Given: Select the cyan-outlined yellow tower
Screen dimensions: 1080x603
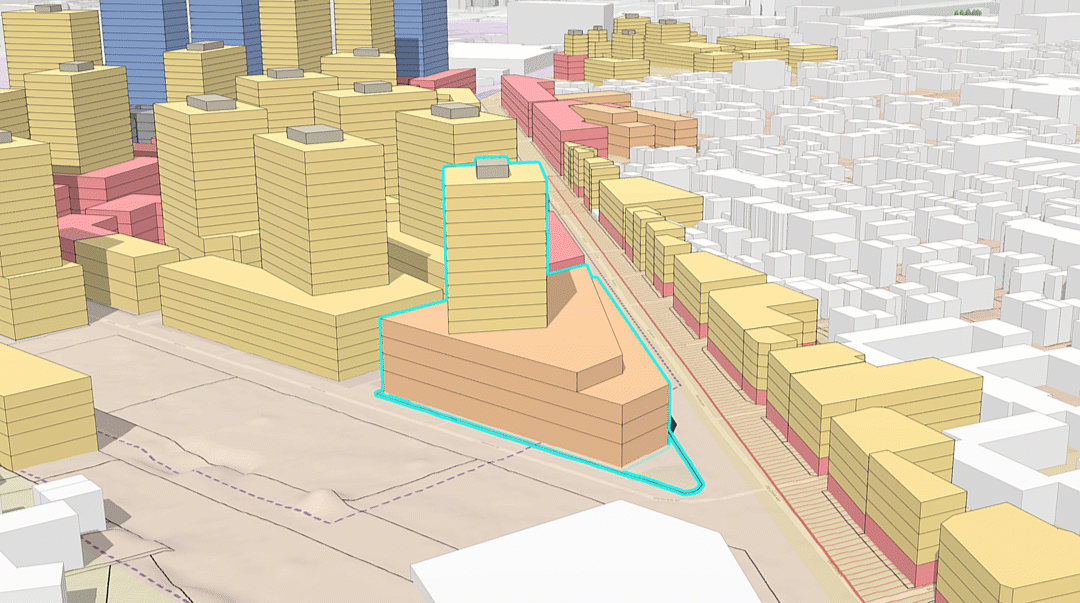Looking at the screenshot, I should [495, 250].
